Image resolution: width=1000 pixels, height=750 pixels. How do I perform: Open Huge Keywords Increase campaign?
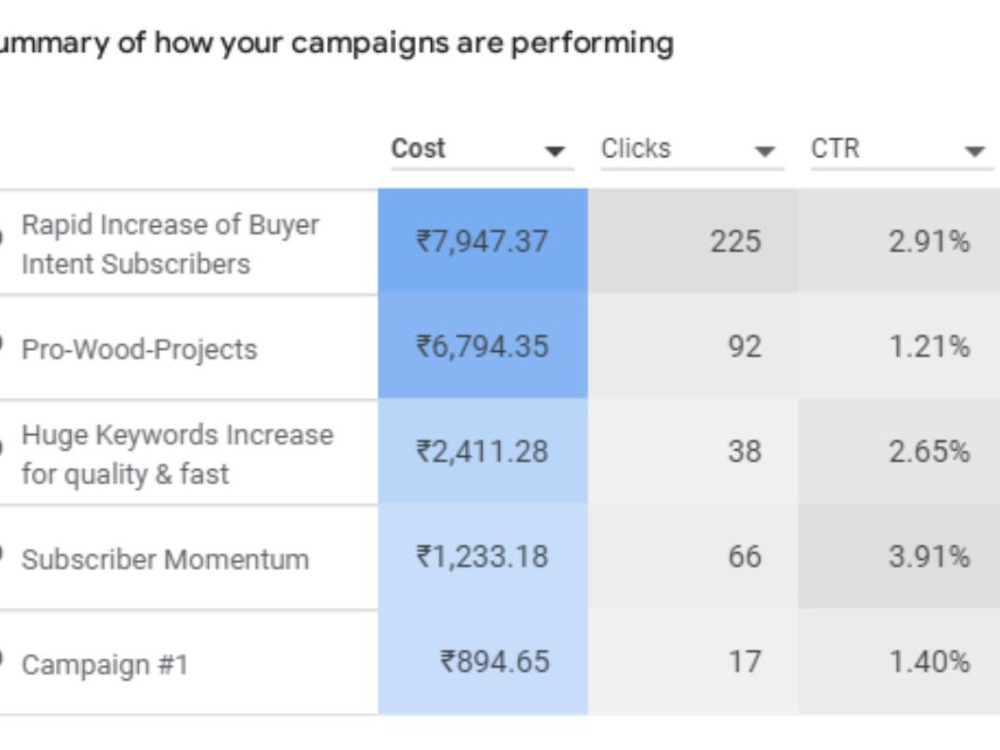[x=177, y=454]
